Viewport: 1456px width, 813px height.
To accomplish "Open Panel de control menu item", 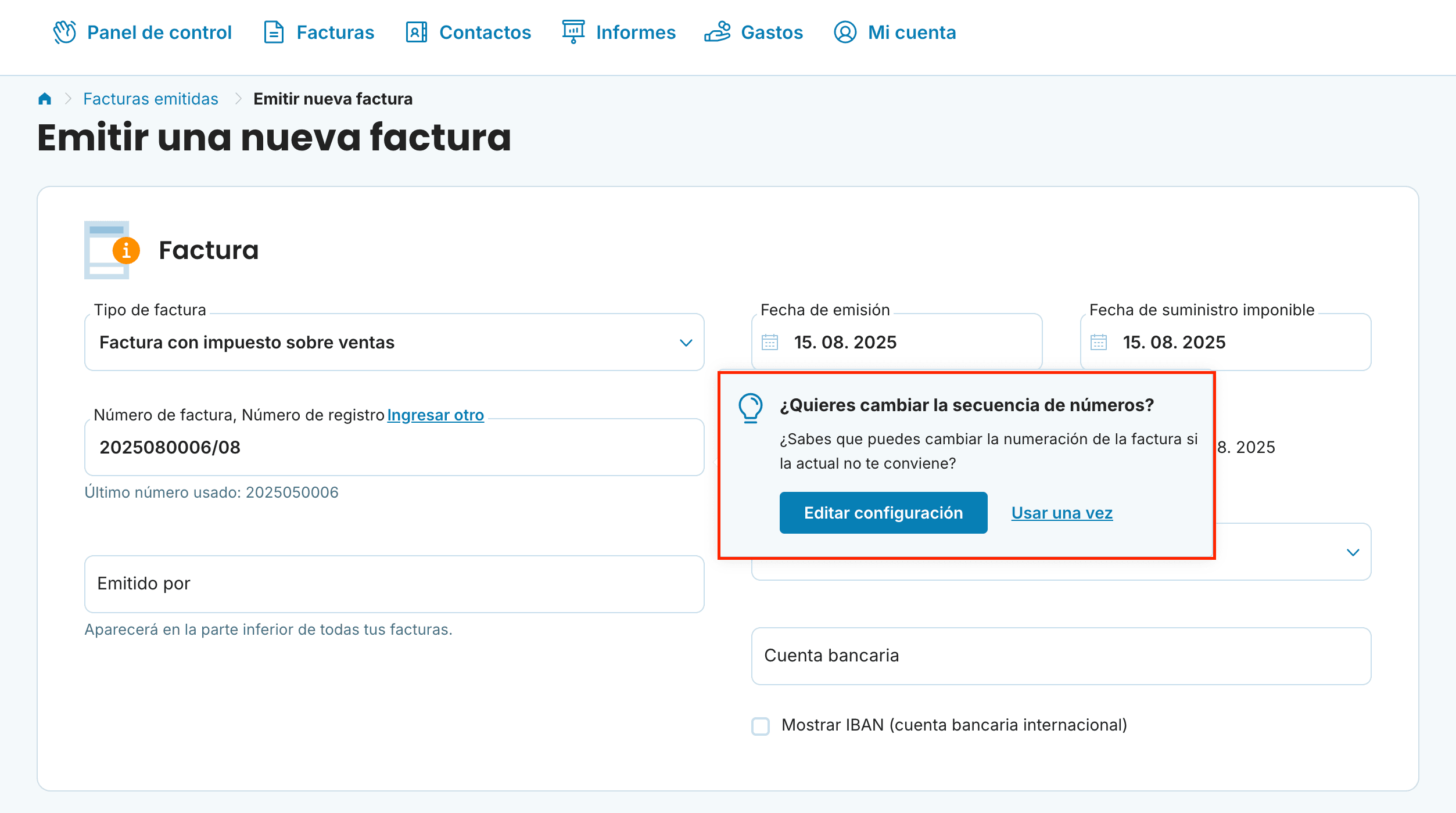I will [142, 32].
